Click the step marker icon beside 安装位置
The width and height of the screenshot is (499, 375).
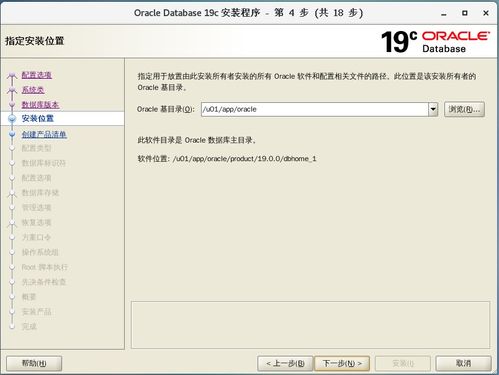point(12,119)
